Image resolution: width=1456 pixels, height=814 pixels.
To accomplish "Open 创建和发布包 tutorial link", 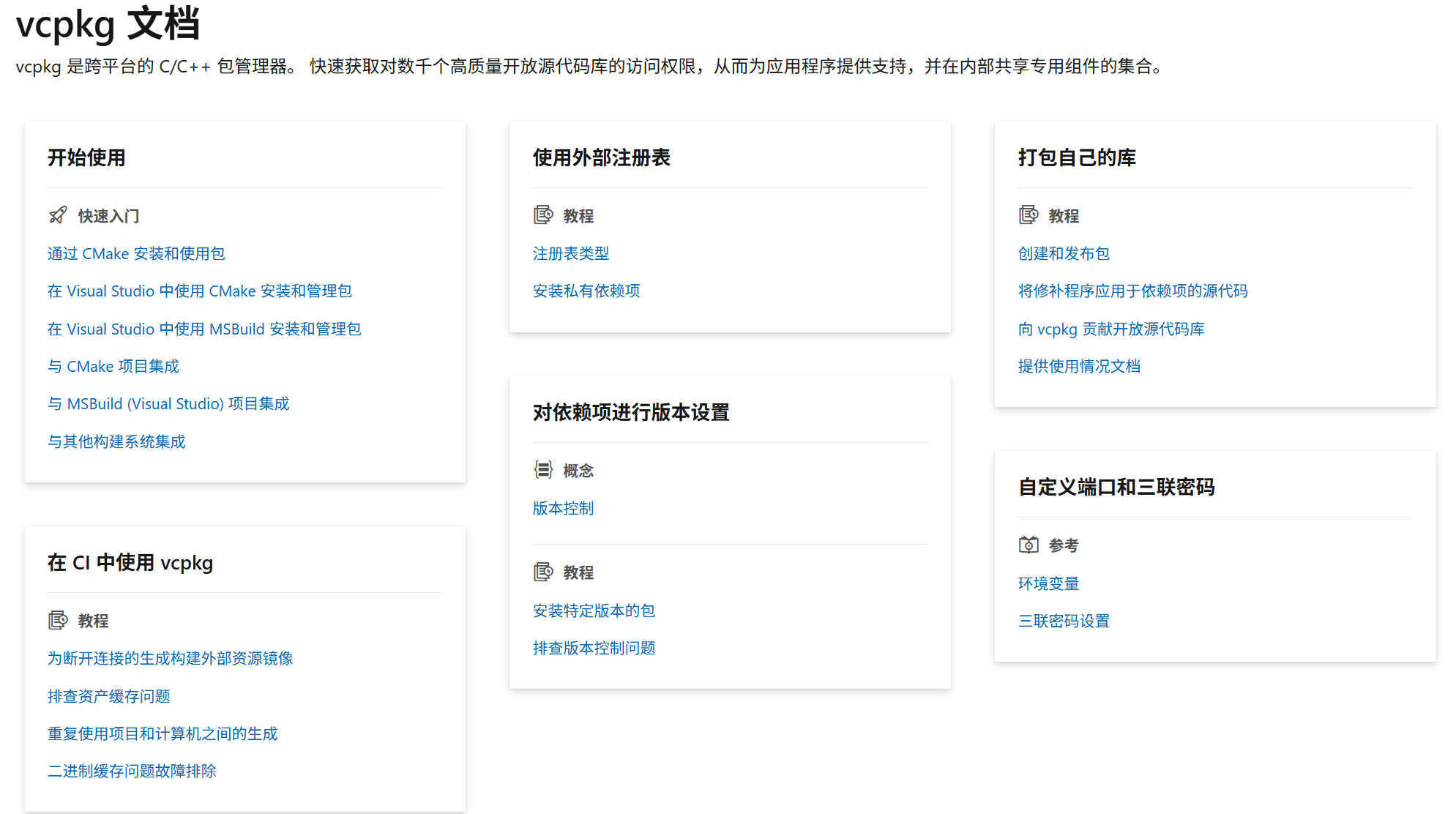I will [1064, 253].
